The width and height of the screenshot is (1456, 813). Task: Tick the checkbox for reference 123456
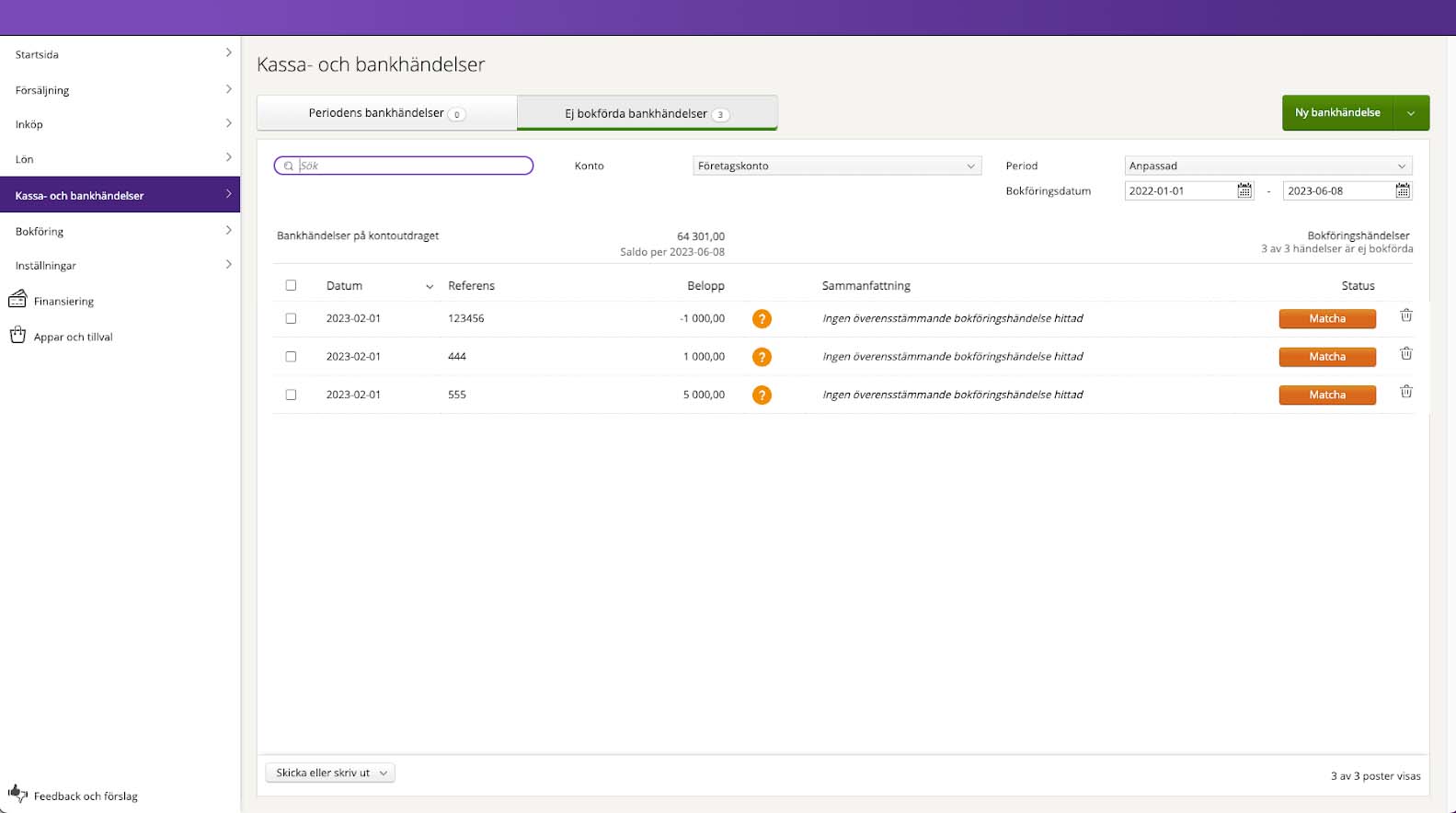tap(291, 318)
